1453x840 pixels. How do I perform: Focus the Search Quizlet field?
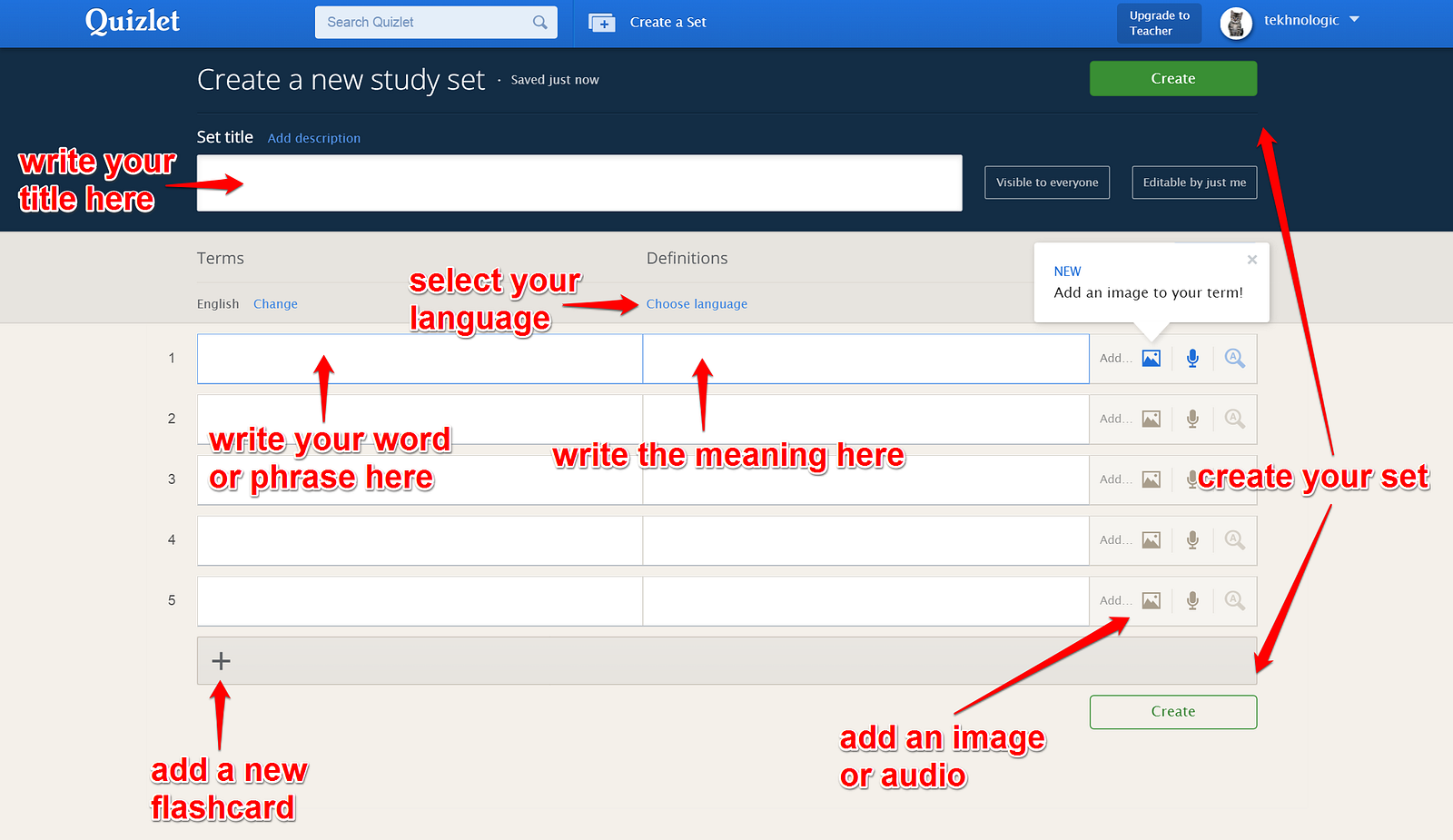[x=436, y=23]
